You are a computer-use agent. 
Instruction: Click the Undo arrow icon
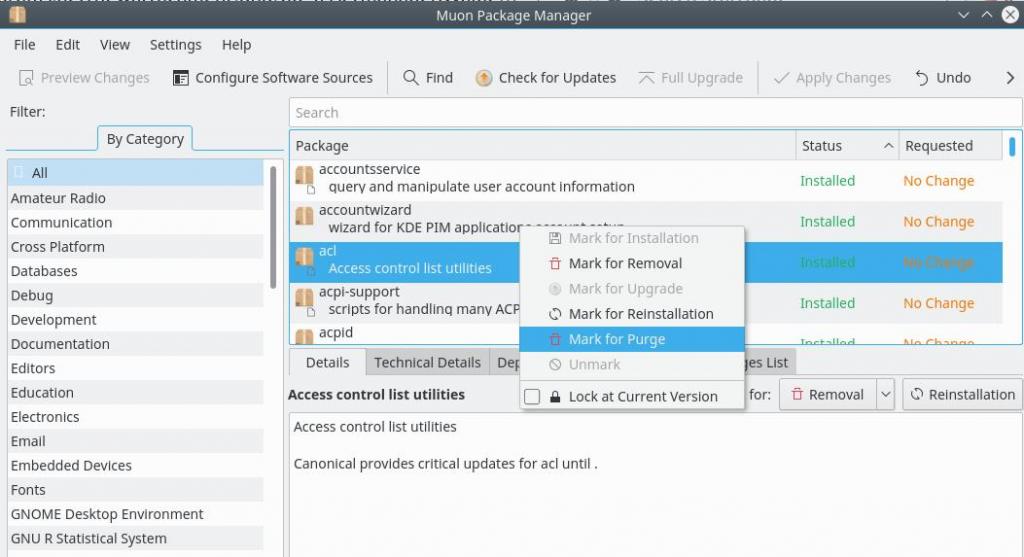[922, 78]
